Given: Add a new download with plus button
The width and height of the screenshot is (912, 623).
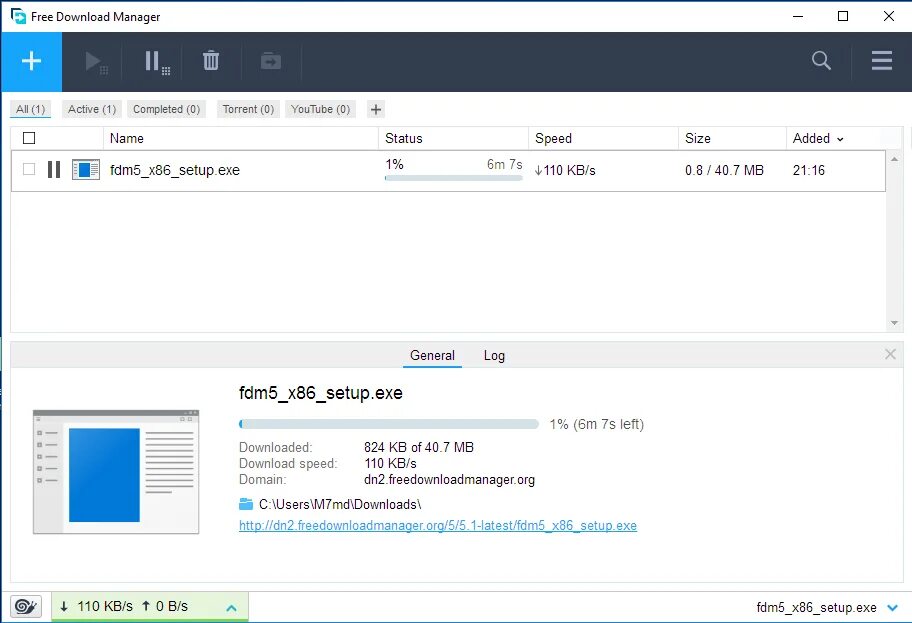Looking at the screenshot, I should [31, 61].
